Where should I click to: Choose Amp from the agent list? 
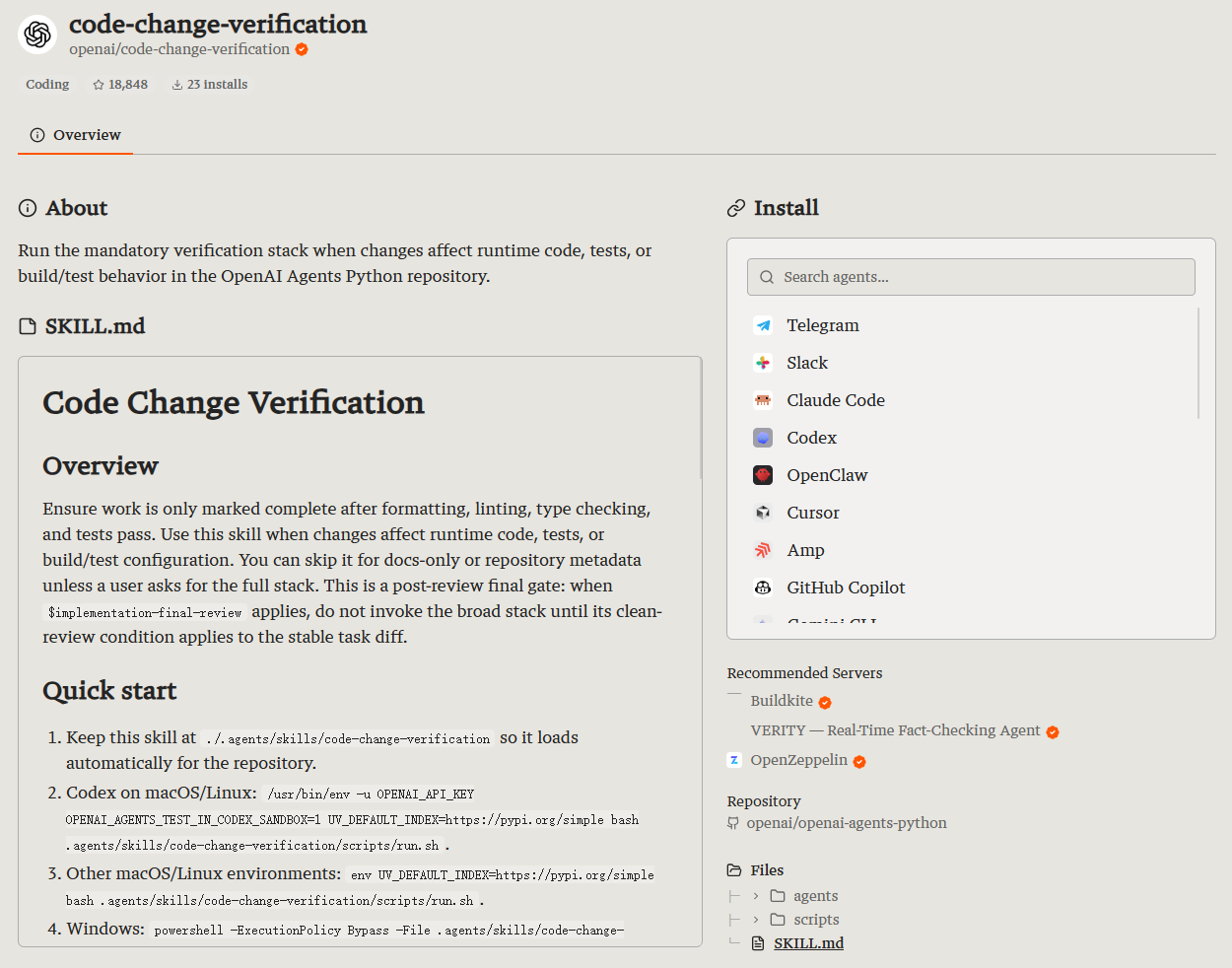(805, 550)
